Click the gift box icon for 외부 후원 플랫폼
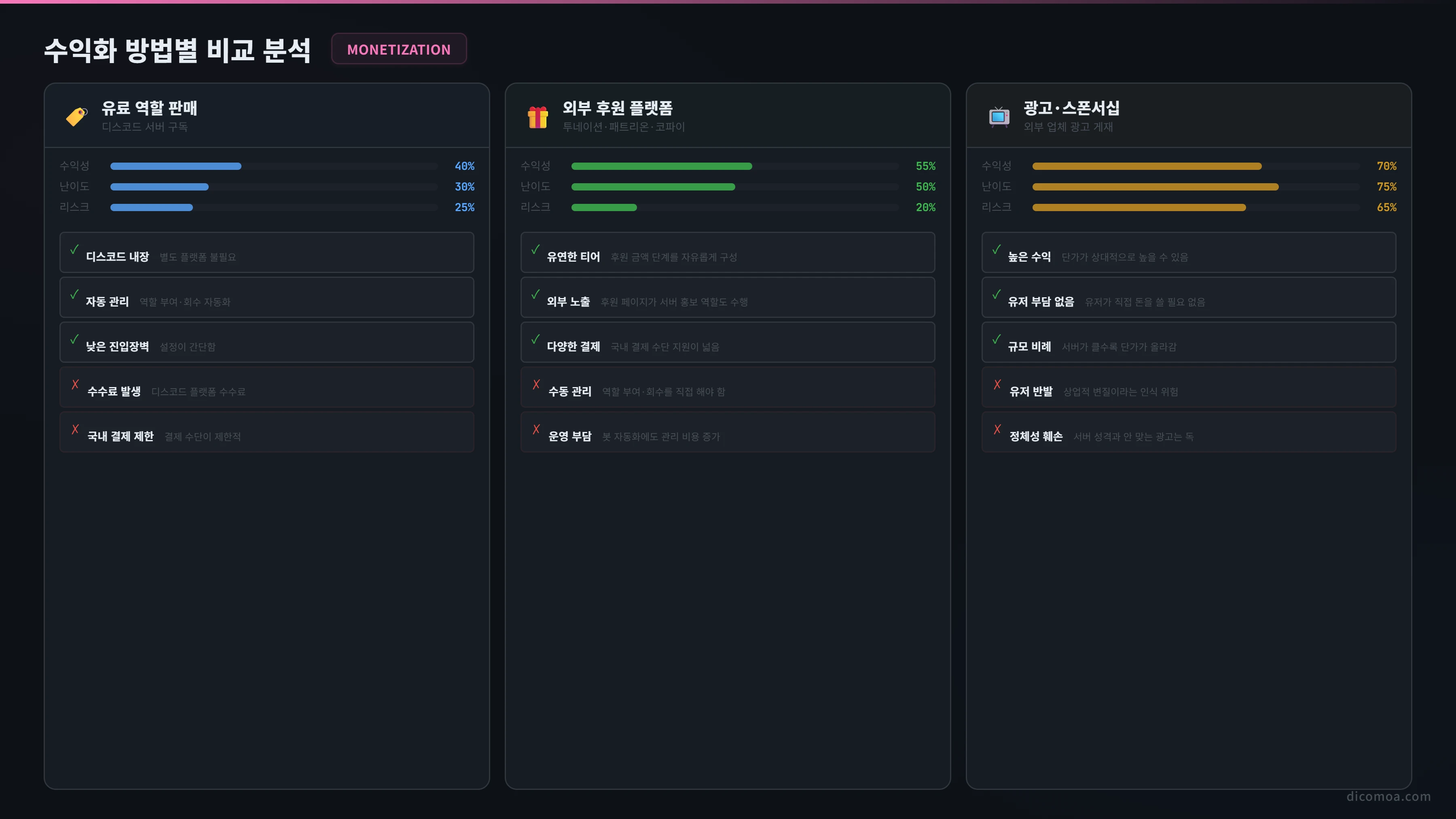This screenshot has width=1456, height=819. [x=538, y=117]
